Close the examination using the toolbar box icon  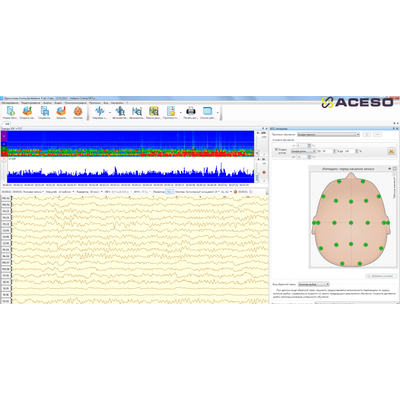61,111
